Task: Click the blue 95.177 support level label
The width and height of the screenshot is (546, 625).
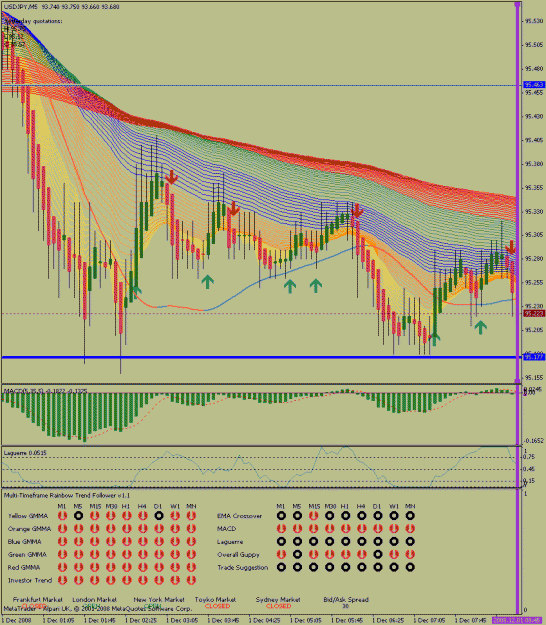Action: 534,357
